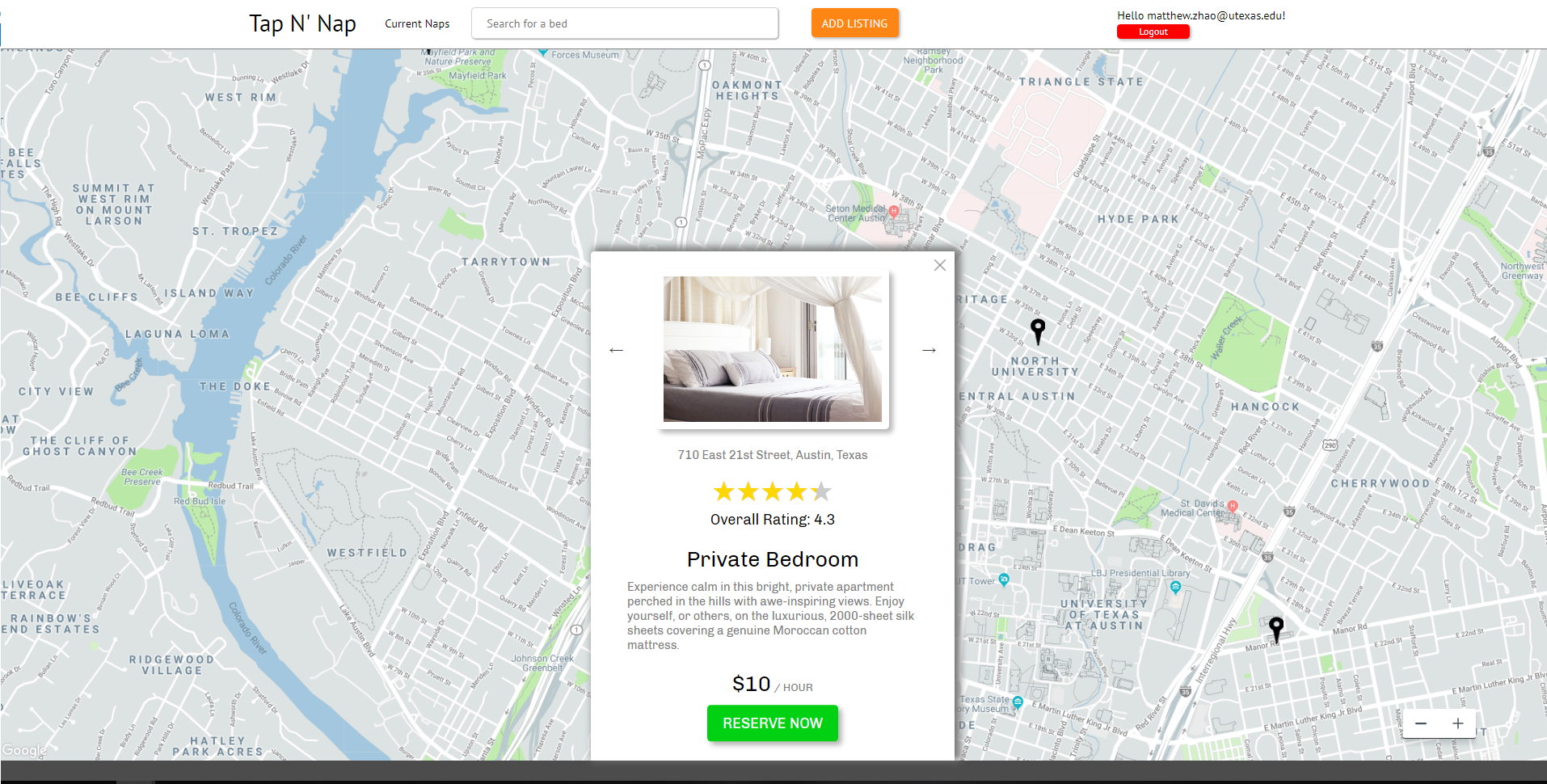This screenshot has height=784, width=1547.
Task: Click the Hello matthew.zhao@utexas.edu greeting
Action: [x=1201, y=15]
